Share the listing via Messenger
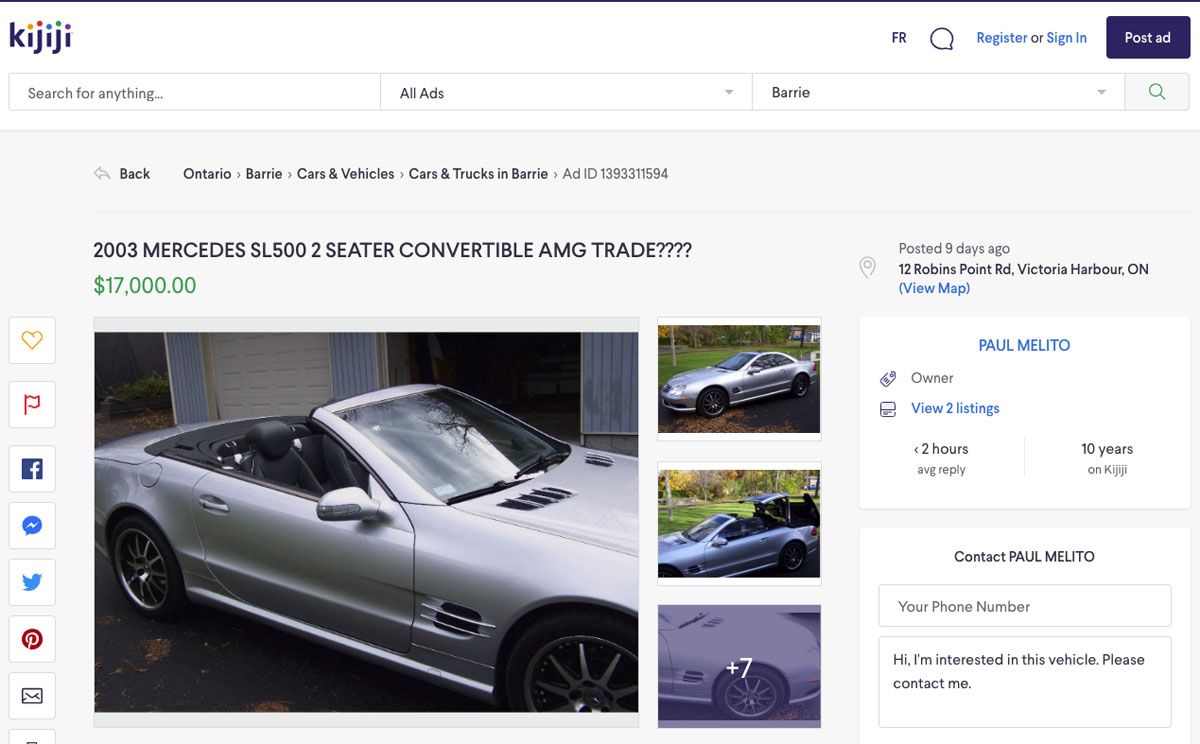 pyautogui.click(x=31, y=525)
